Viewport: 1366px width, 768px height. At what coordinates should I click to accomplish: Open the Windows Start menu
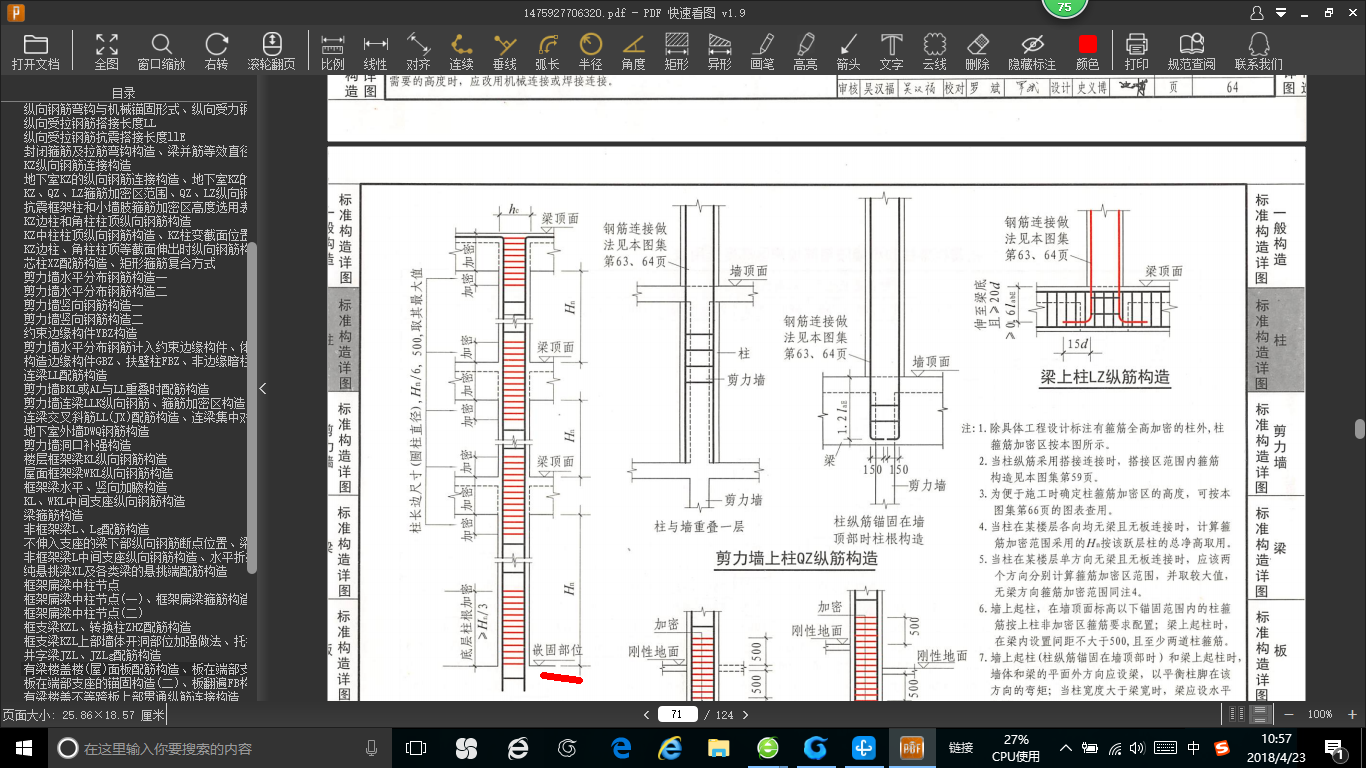point(23,748)
